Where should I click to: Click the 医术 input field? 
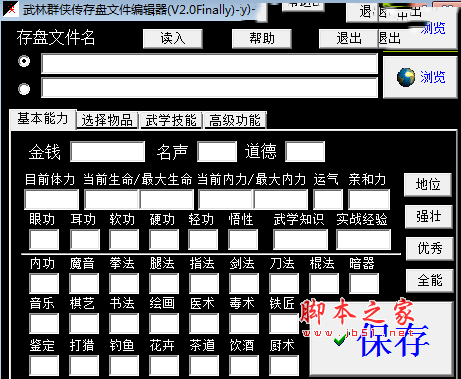click(x=204, y=323)
